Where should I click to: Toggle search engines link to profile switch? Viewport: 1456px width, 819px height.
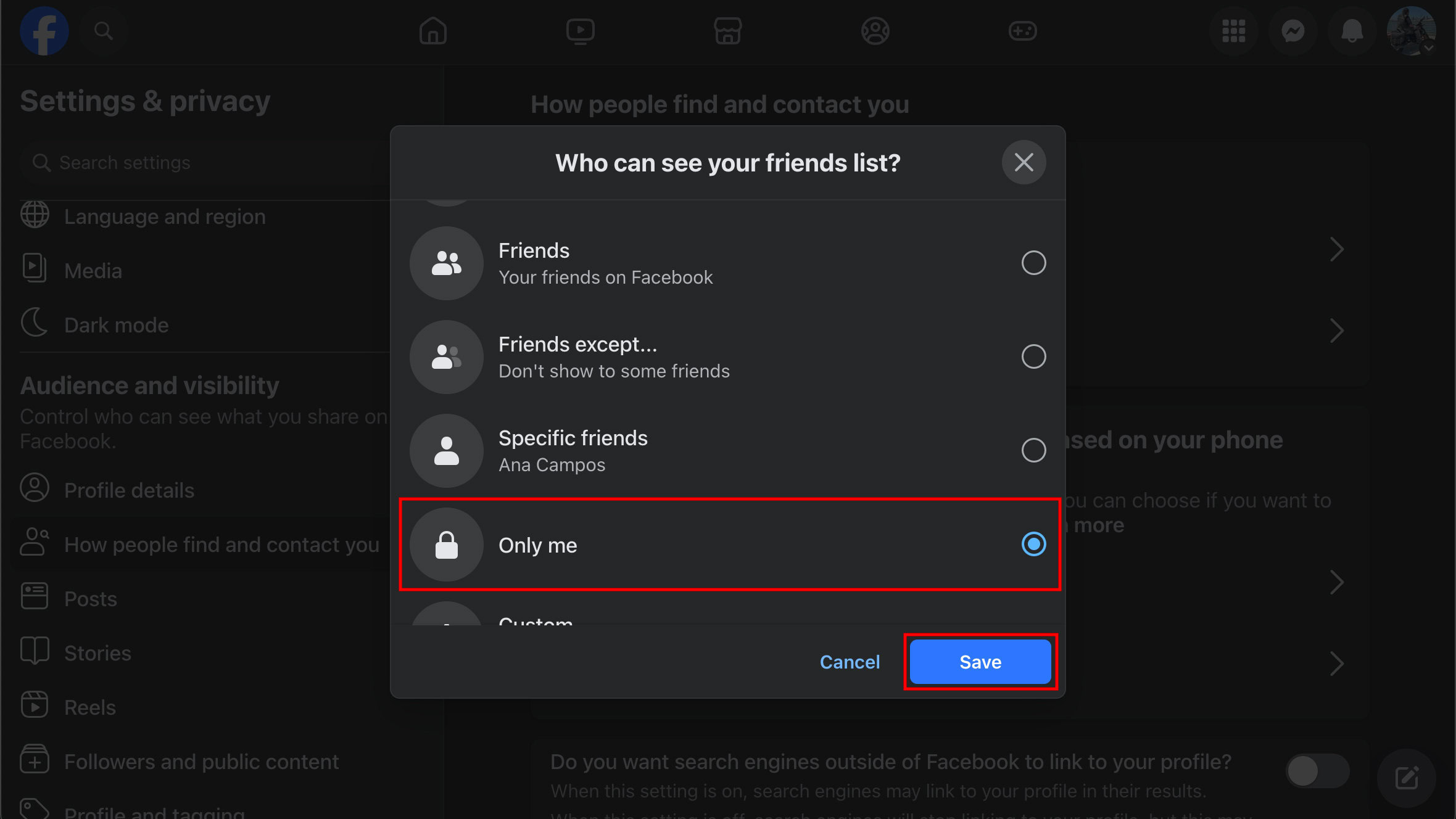[x=1317, y=772]
